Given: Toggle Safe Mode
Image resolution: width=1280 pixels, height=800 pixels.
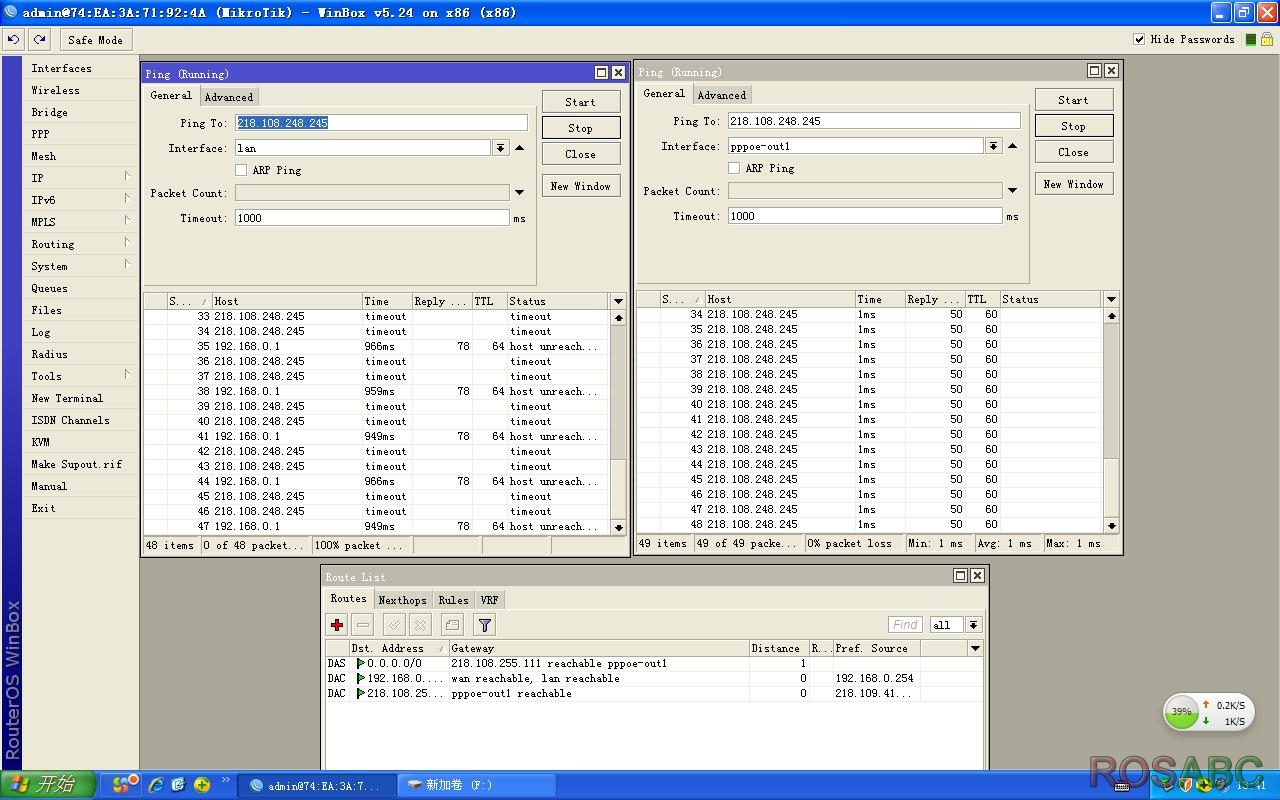Looking at the screenshot, I should (x=95, y=40).
